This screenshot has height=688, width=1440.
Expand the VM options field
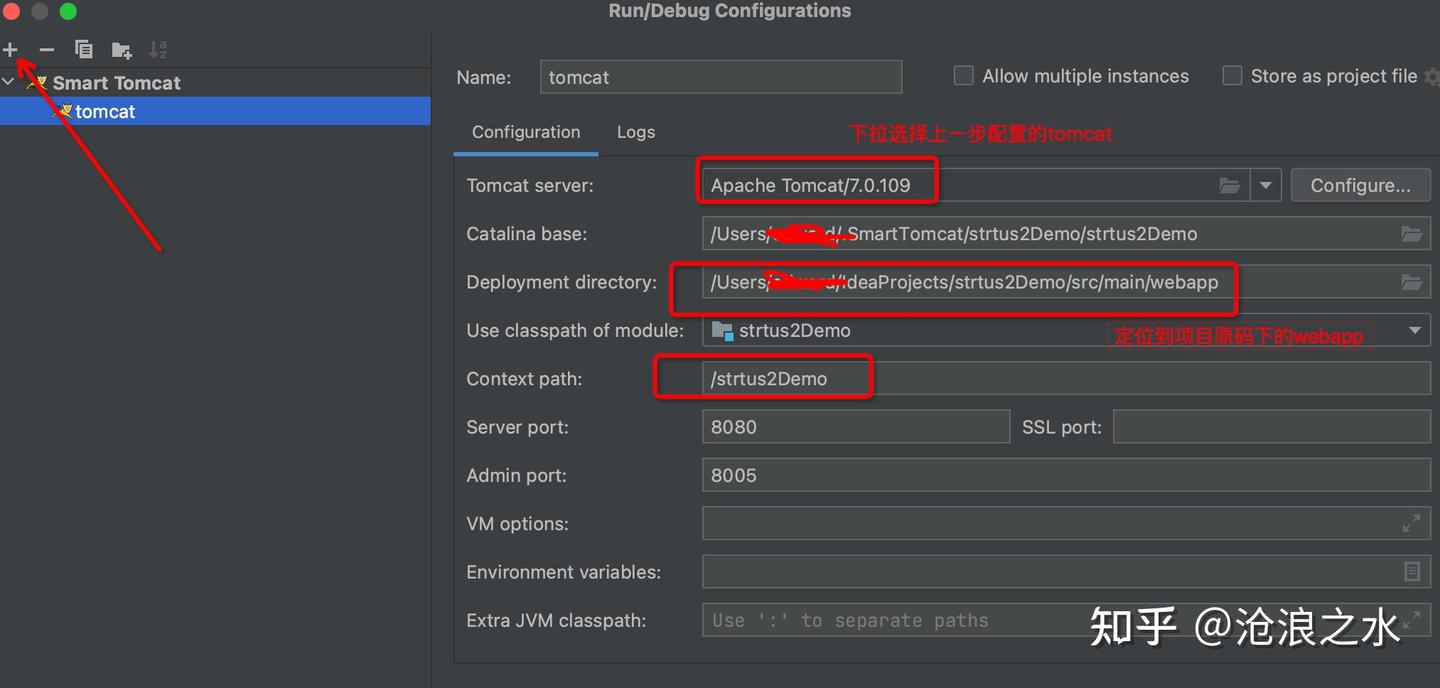[x=1411, y=523]
